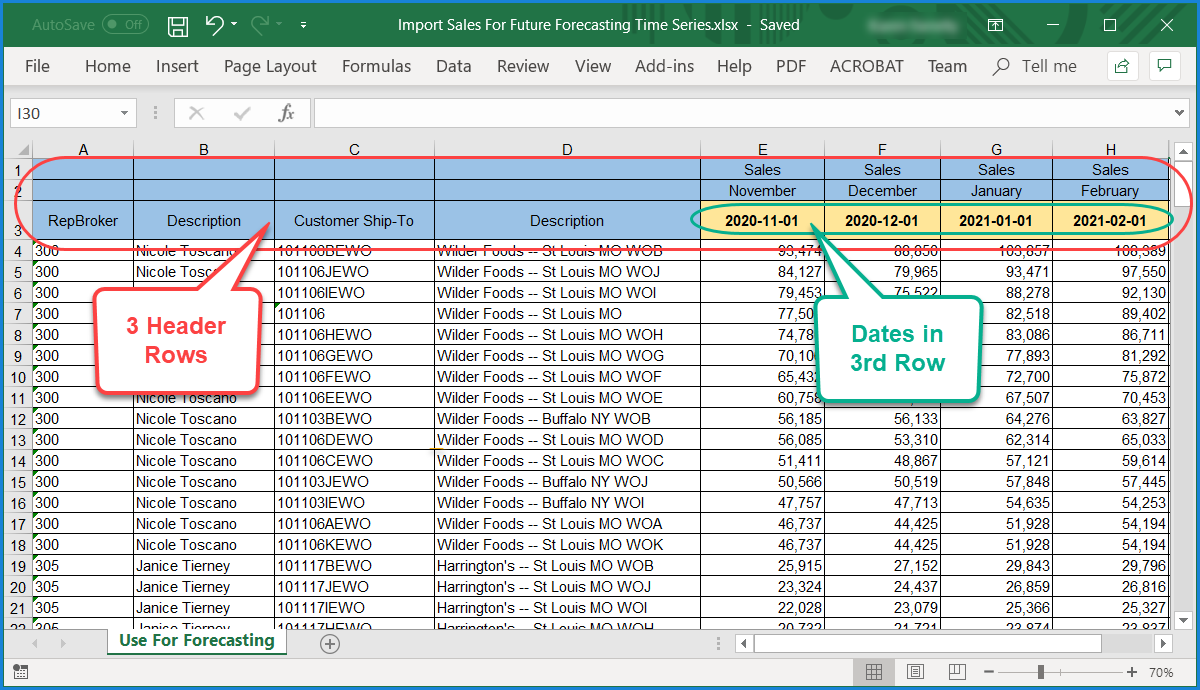Screen dimensions: 1200x690
Task: Click the zoom slider handle
Action: (1041, 672)
